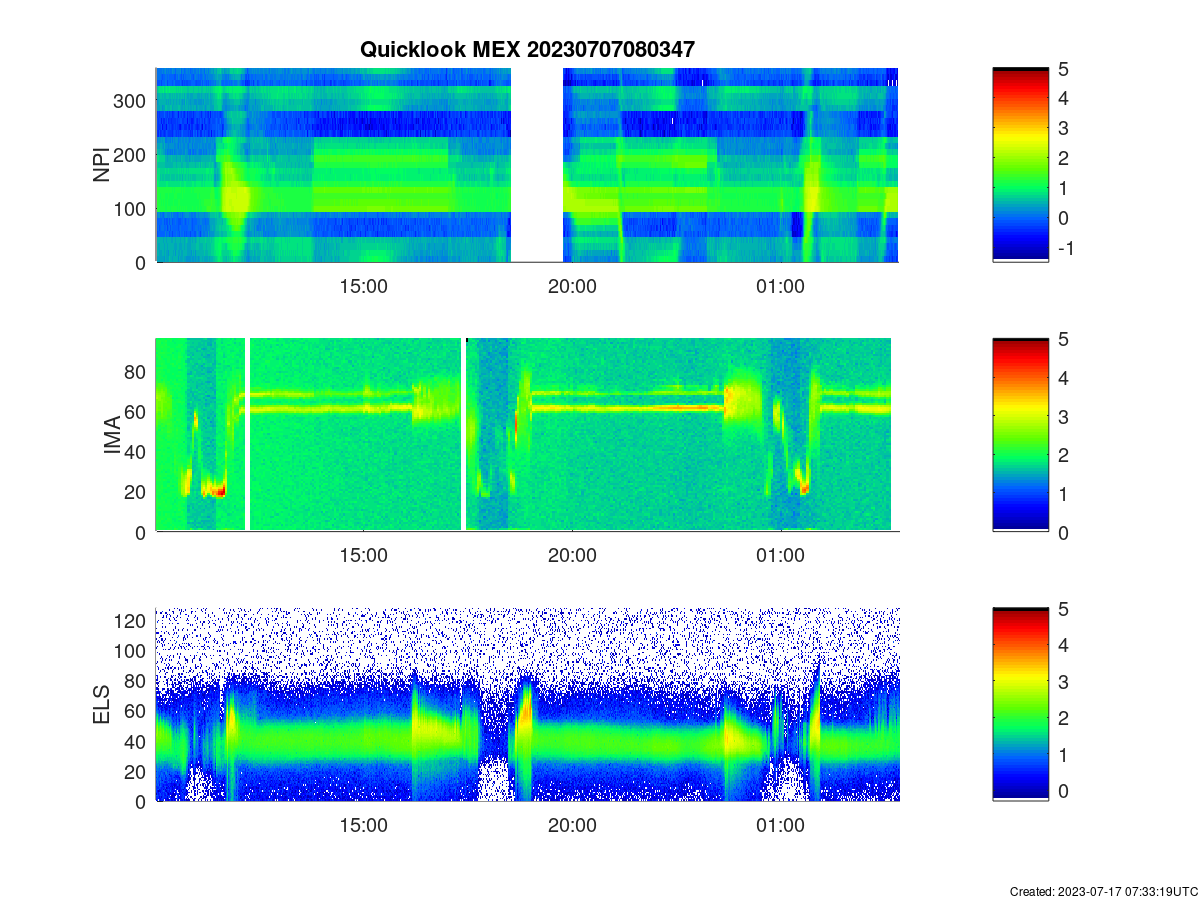Image resolution: width=1200 pixels, height=900 pixels.
Task: Click the "Created: 2023-07-17 07:33:19UTC" timestamp
Action: (1102, 891)
